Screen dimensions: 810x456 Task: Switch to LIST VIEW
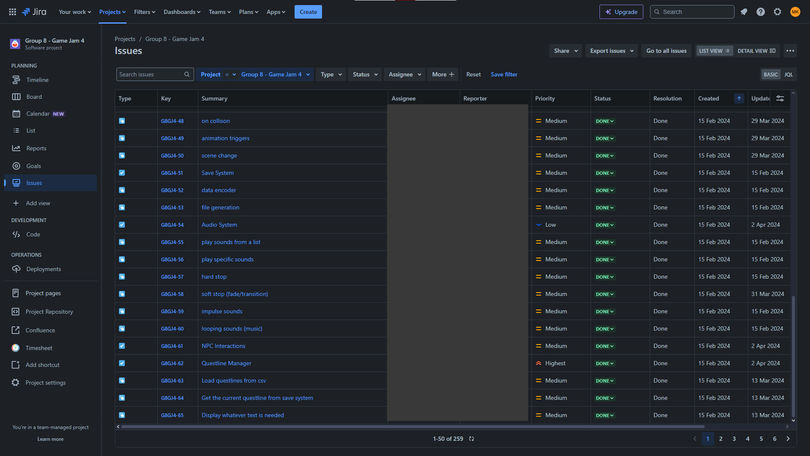714,51
